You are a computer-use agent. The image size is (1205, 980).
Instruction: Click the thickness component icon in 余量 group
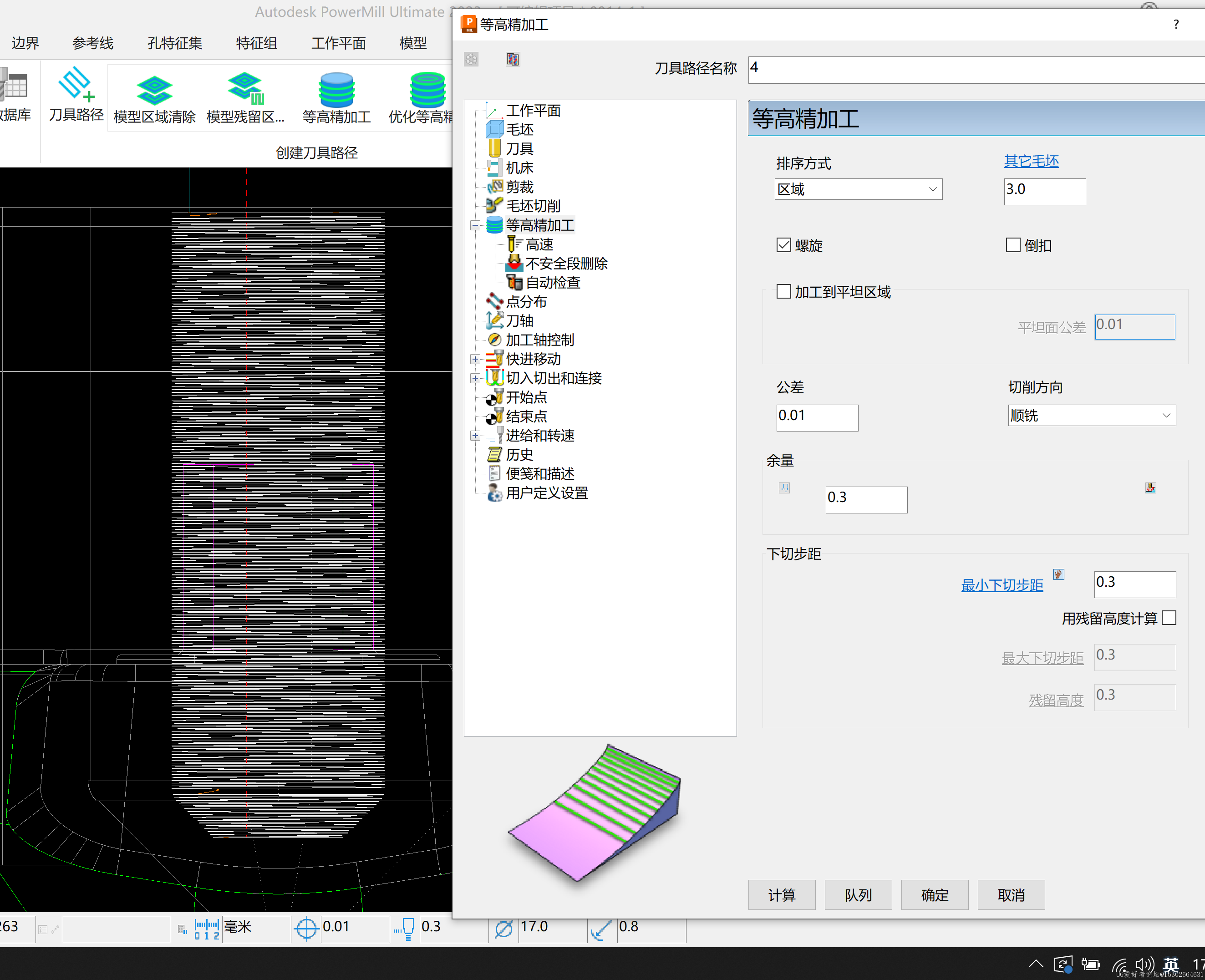(1150, 488)
